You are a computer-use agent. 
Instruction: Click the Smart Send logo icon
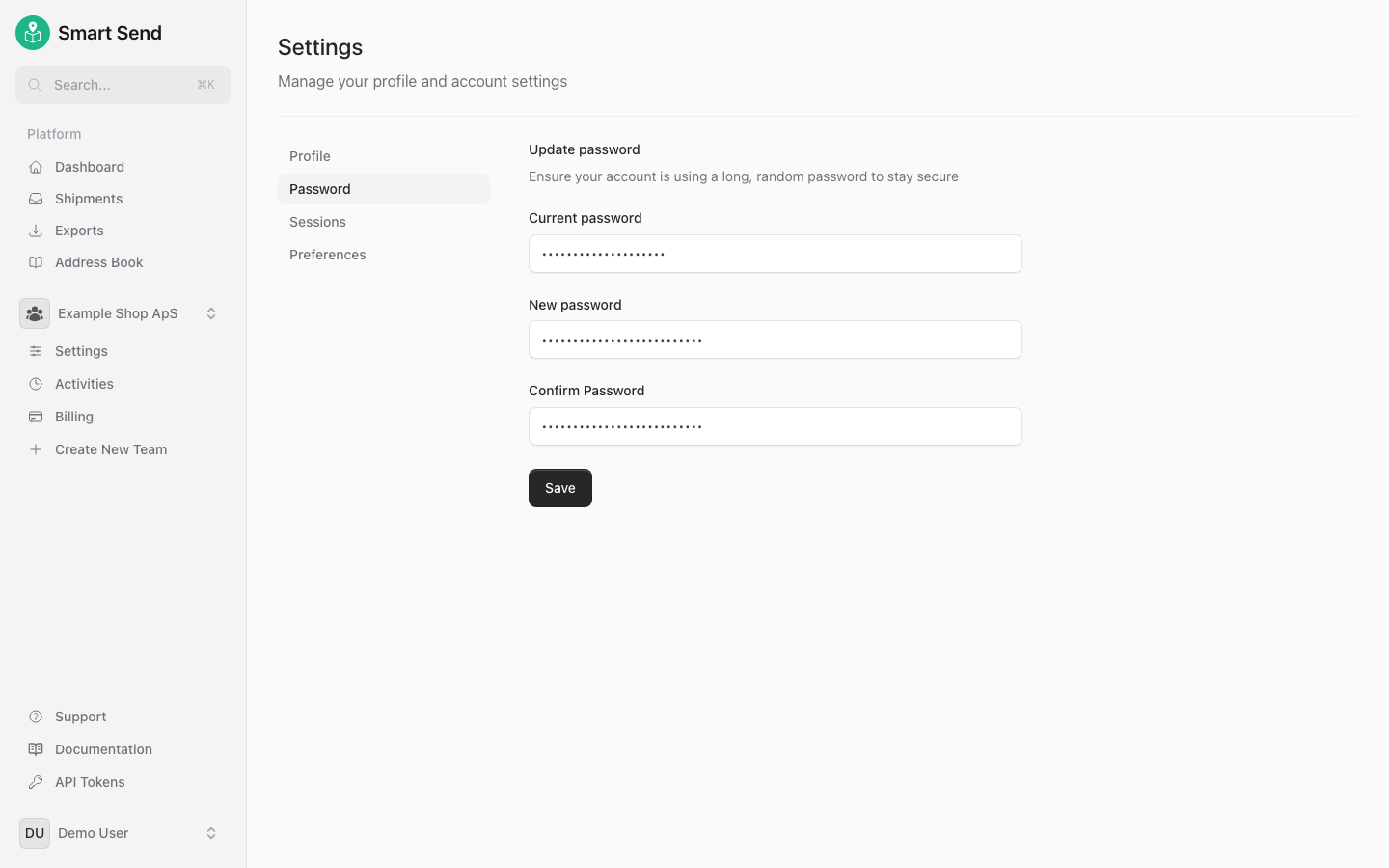[x=32, y=32]
